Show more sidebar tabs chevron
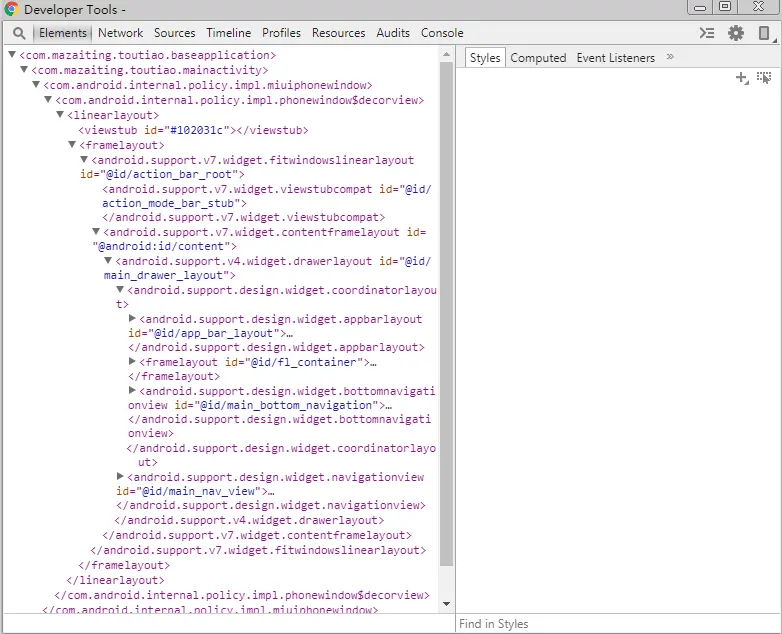This screenshot has height=634, width=782. point(670,57)
